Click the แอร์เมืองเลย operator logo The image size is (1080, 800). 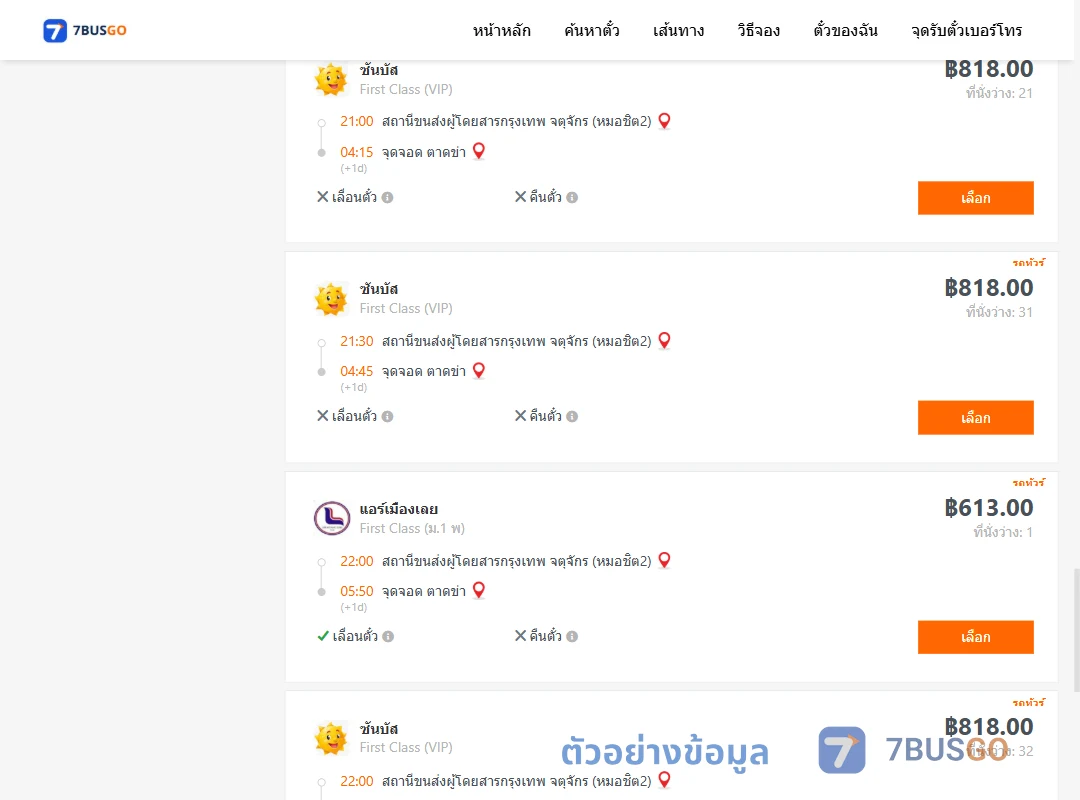332,518
